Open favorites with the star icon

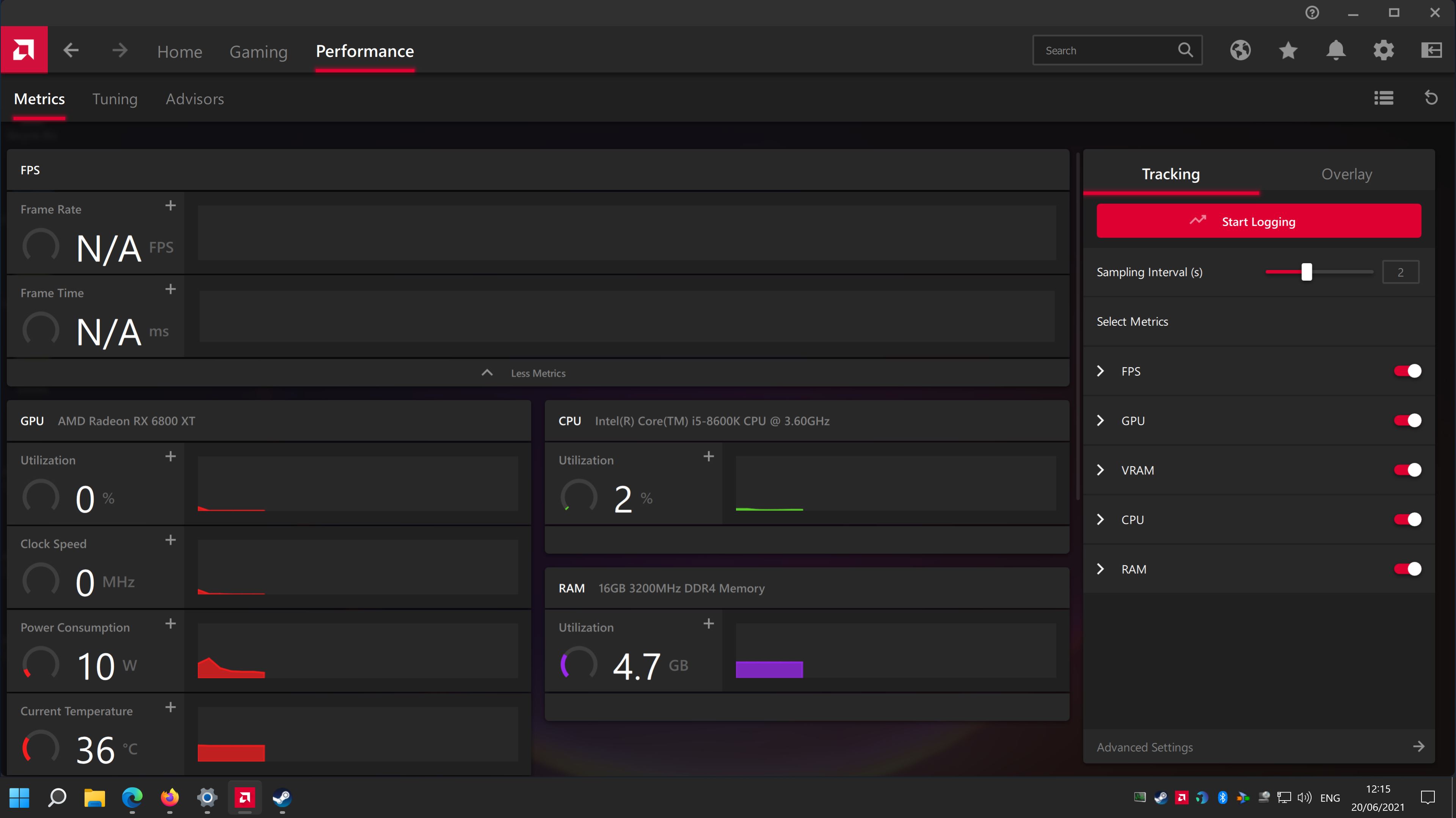click(1288, 50)
